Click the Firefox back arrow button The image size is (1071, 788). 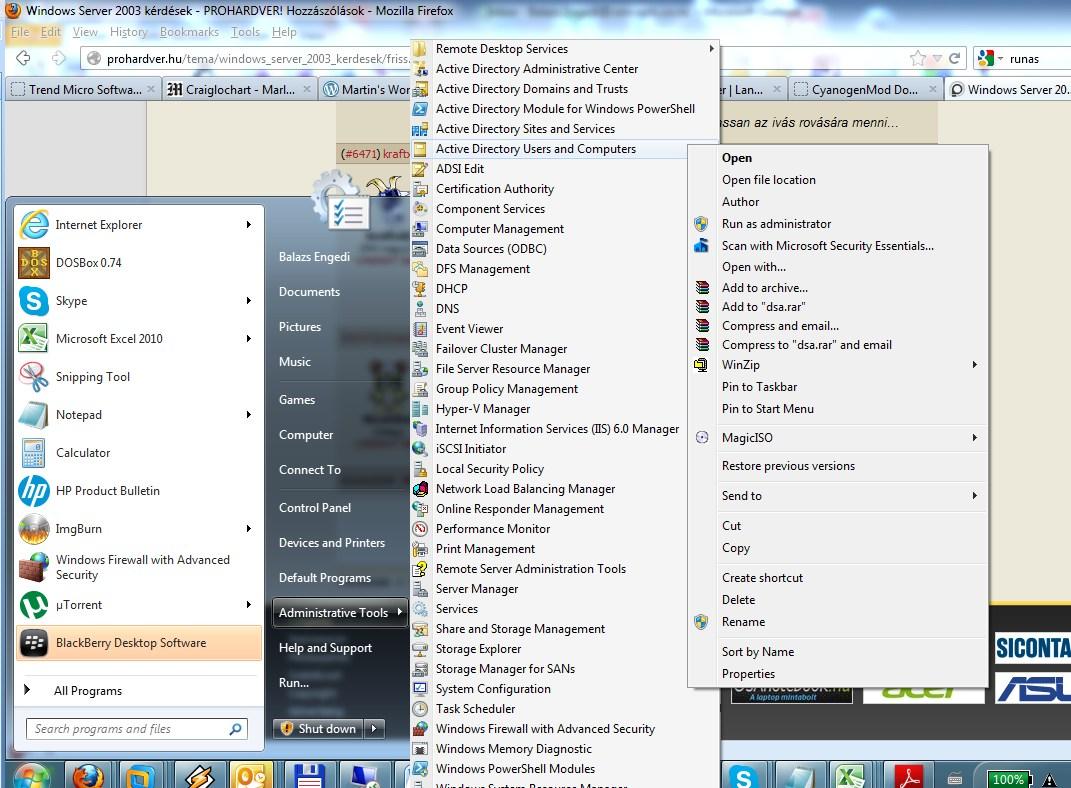23,58
